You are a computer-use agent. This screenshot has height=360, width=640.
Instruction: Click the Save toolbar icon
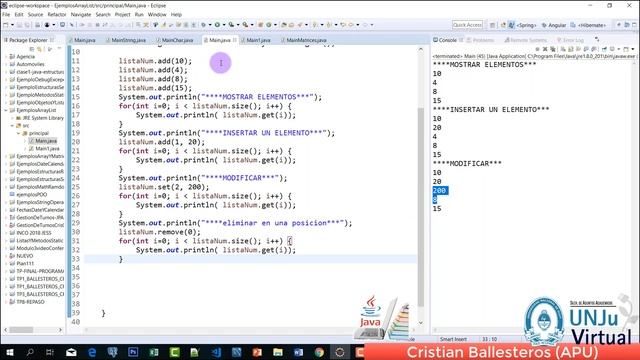tap(20, 25)
